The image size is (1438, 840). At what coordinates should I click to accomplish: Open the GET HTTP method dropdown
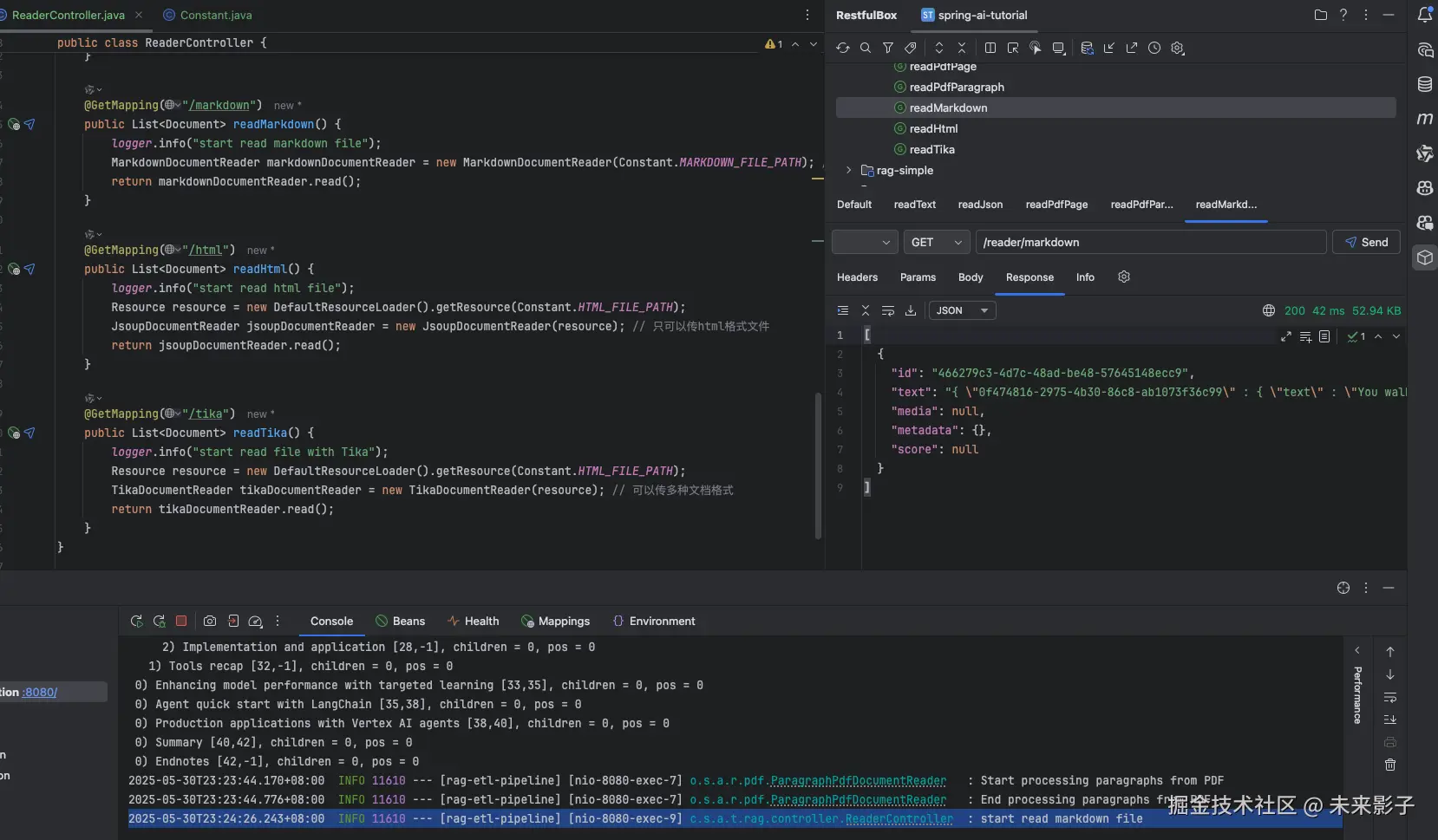[x=936, y=243]
